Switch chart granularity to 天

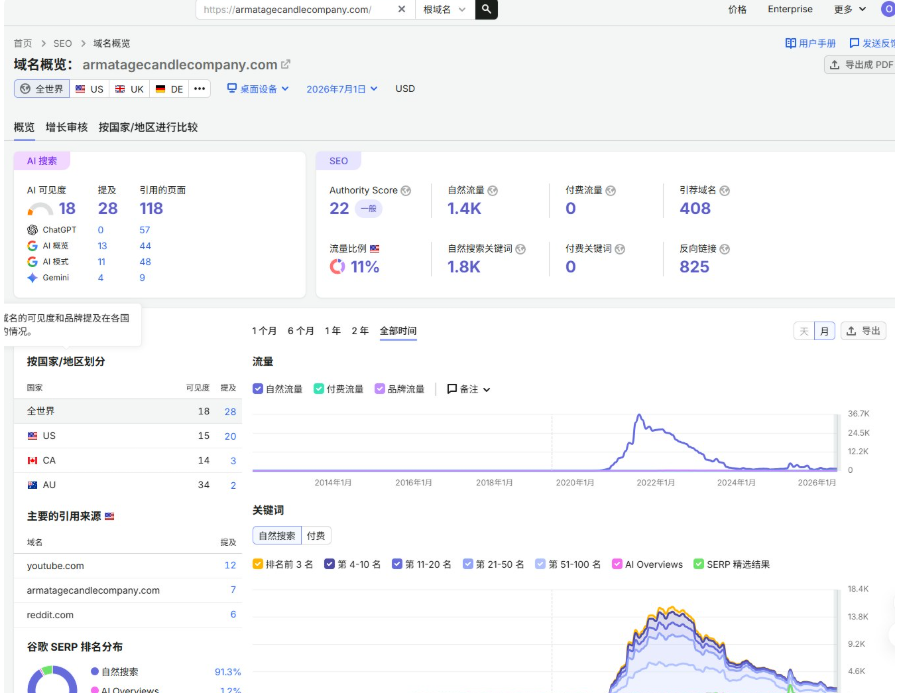(804, 332)
